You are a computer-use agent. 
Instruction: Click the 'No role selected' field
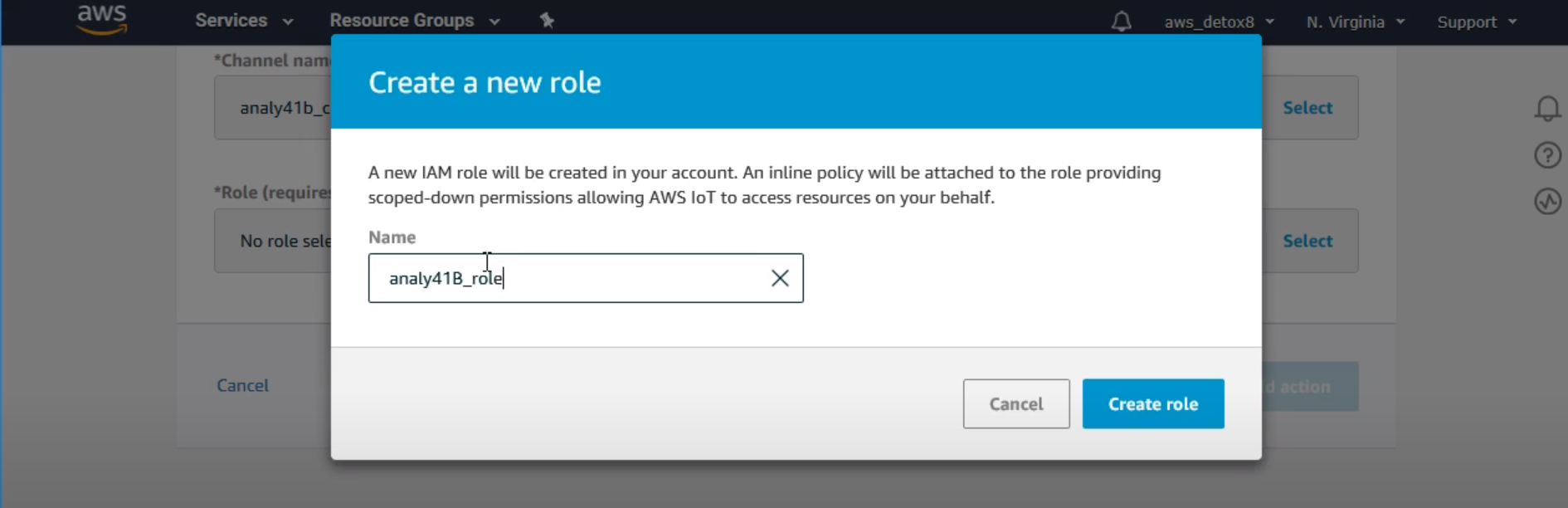(x=274, y=241)
